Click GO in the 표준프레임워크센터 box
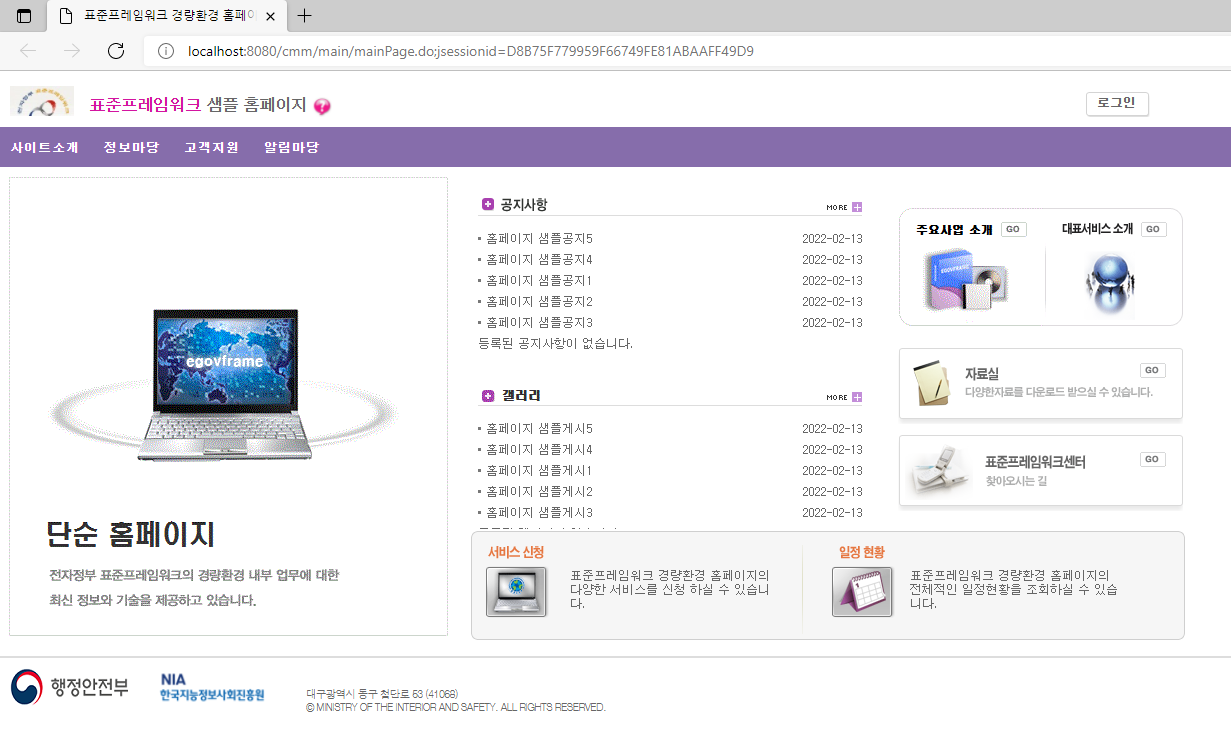The height and width of the screenshot is (754, 1231). coord(1153,459)
